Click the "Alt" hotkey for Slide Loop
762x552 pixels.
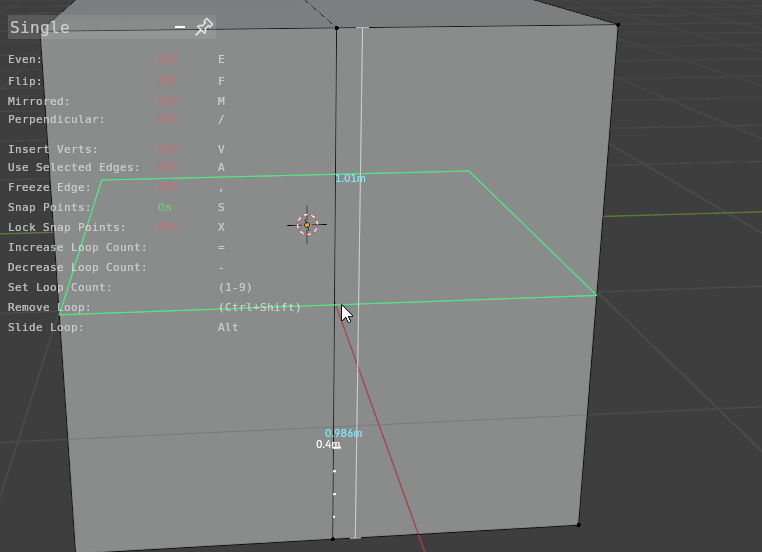click(x=228, y=327)
